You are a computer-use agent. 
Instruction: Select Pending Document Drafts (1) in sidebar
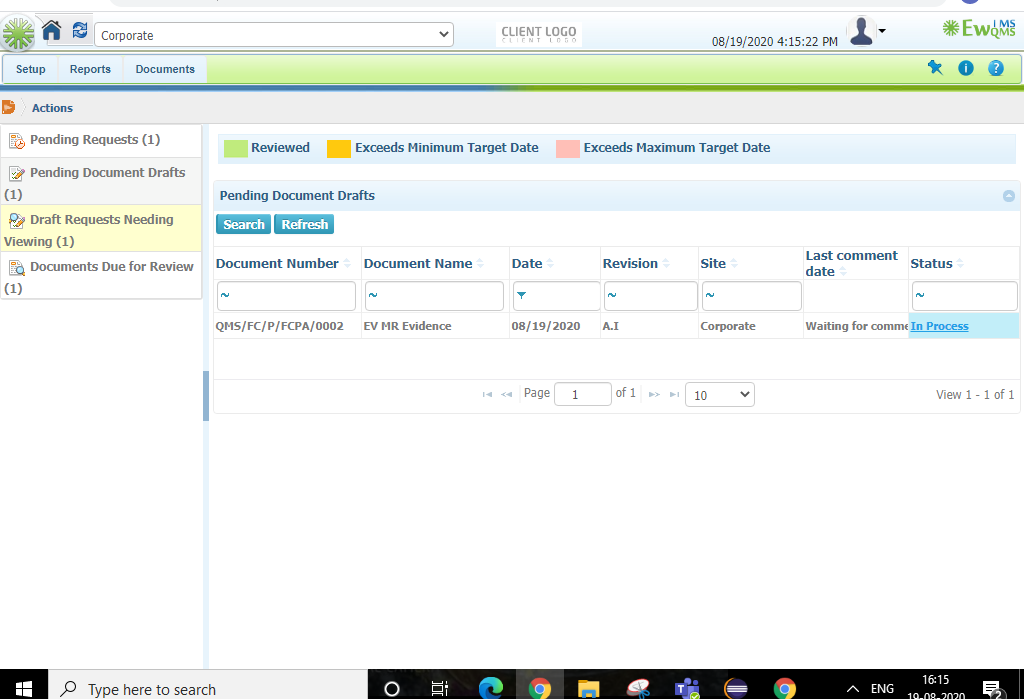point(101,183)
